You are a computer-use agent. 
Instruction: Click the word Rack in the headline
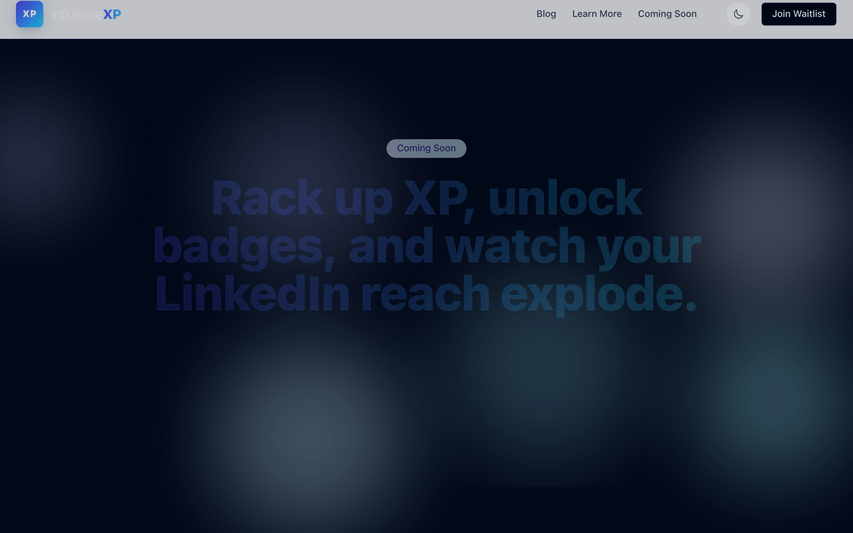[267, 198]
